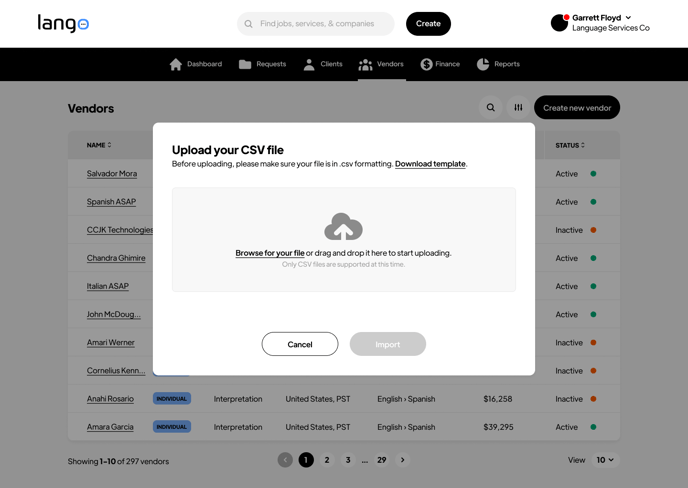Click the Dashboard home icon
The image size is (688, 488).
coord(176,64)
